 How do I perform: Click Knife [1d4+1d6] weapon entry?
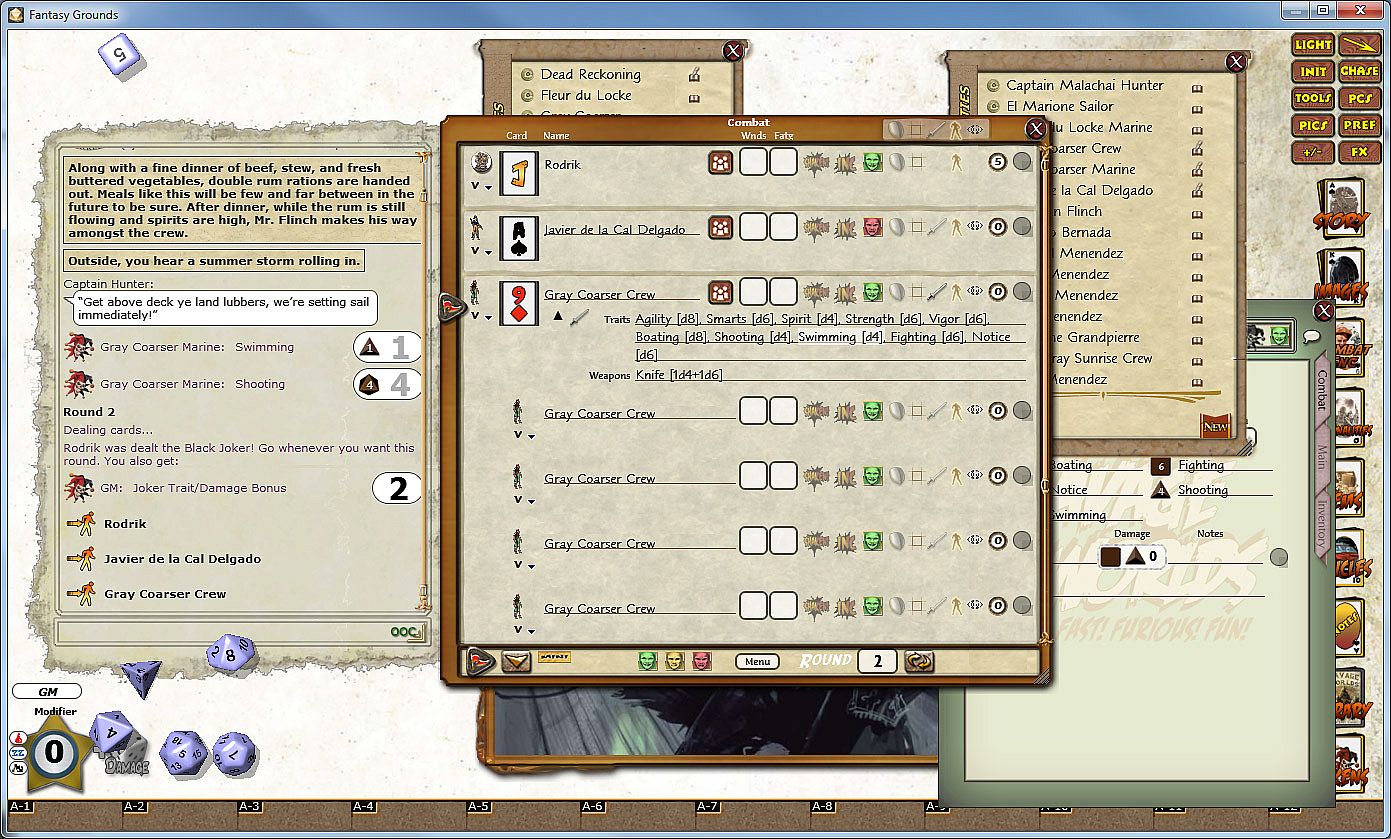679,375
